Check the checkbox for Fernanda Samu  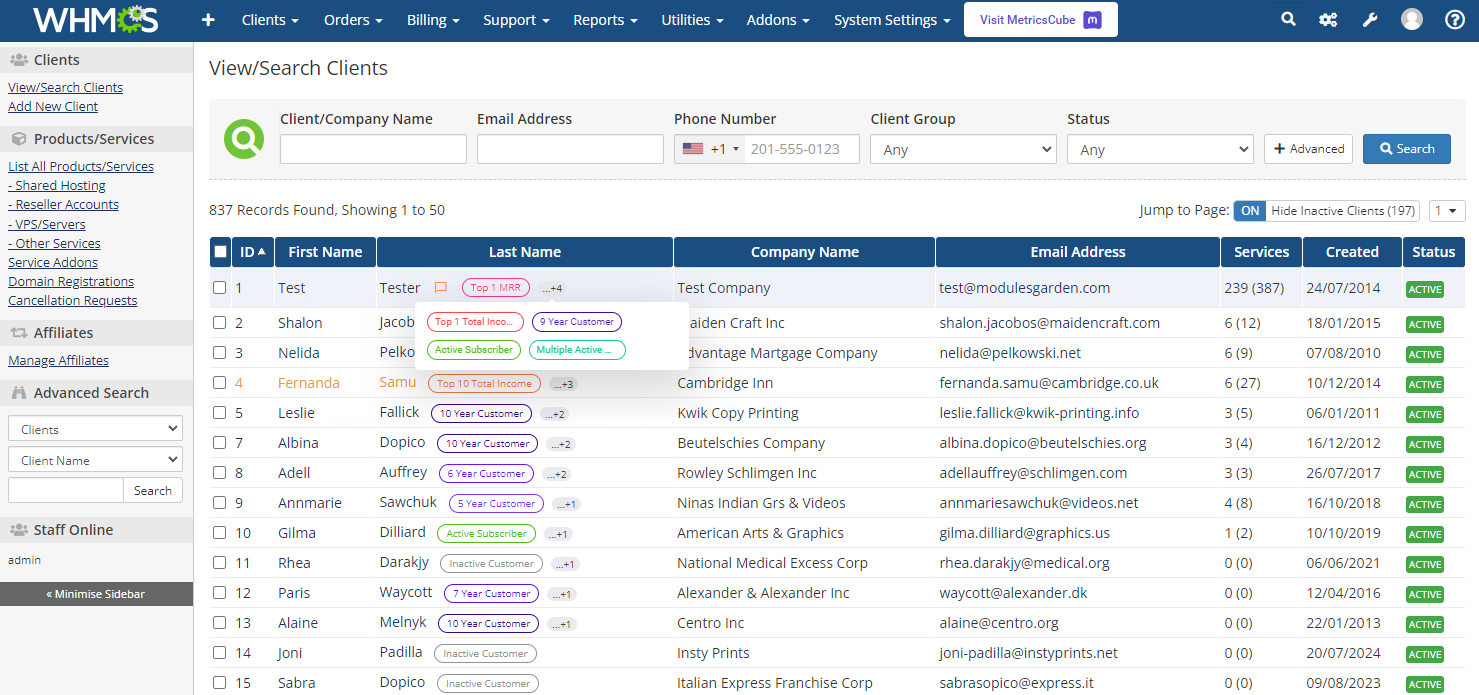point(220,383)
